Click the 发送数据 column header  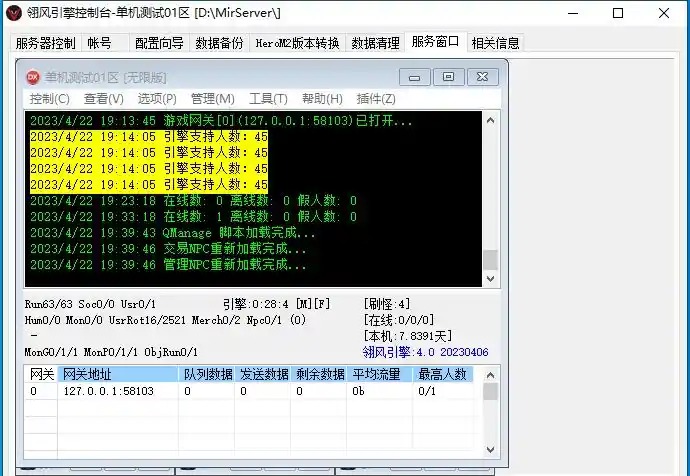coord(263,374)
